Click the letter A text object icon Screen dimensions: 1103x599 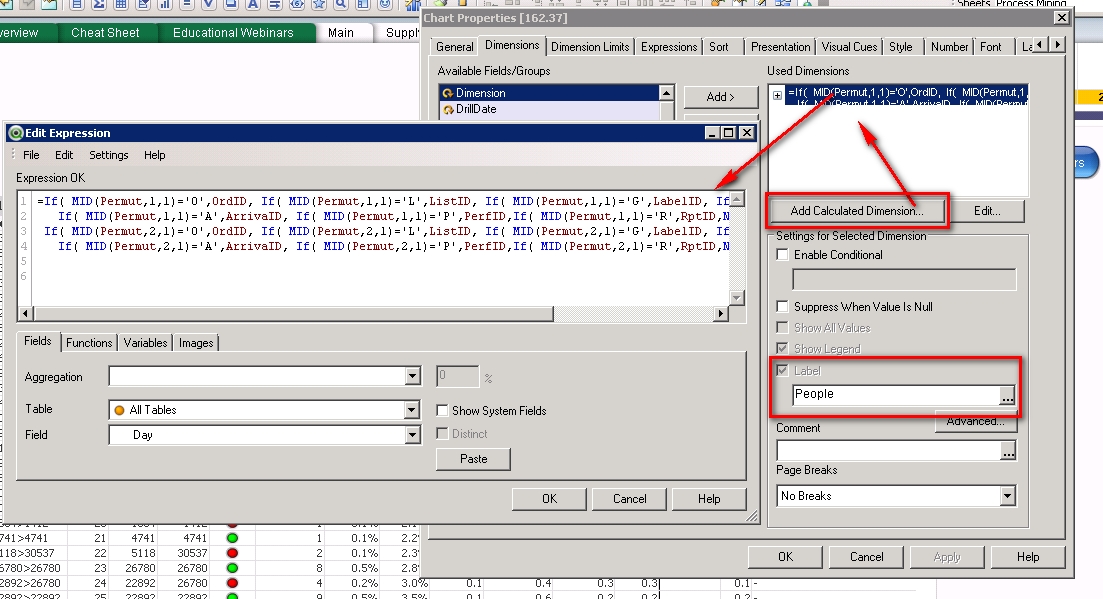tap(251, 5)
